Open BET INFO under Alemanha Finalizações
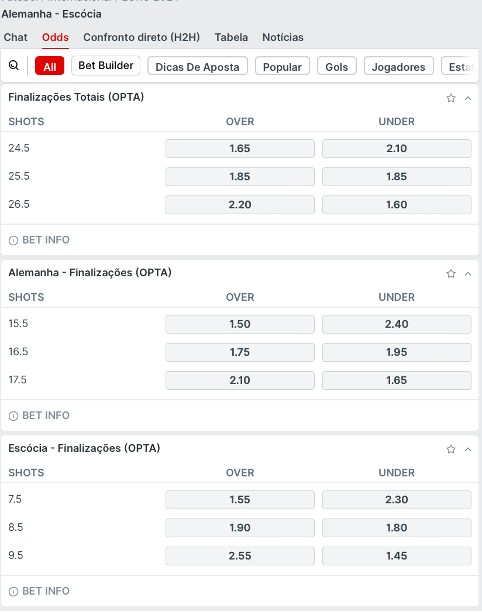This screenshot has height=612, width=482. pos(39,416)
